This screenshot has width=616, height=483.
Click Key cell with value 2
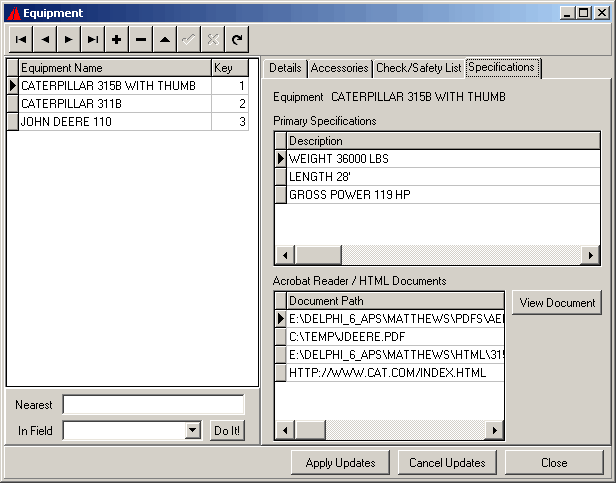point(230,104)
